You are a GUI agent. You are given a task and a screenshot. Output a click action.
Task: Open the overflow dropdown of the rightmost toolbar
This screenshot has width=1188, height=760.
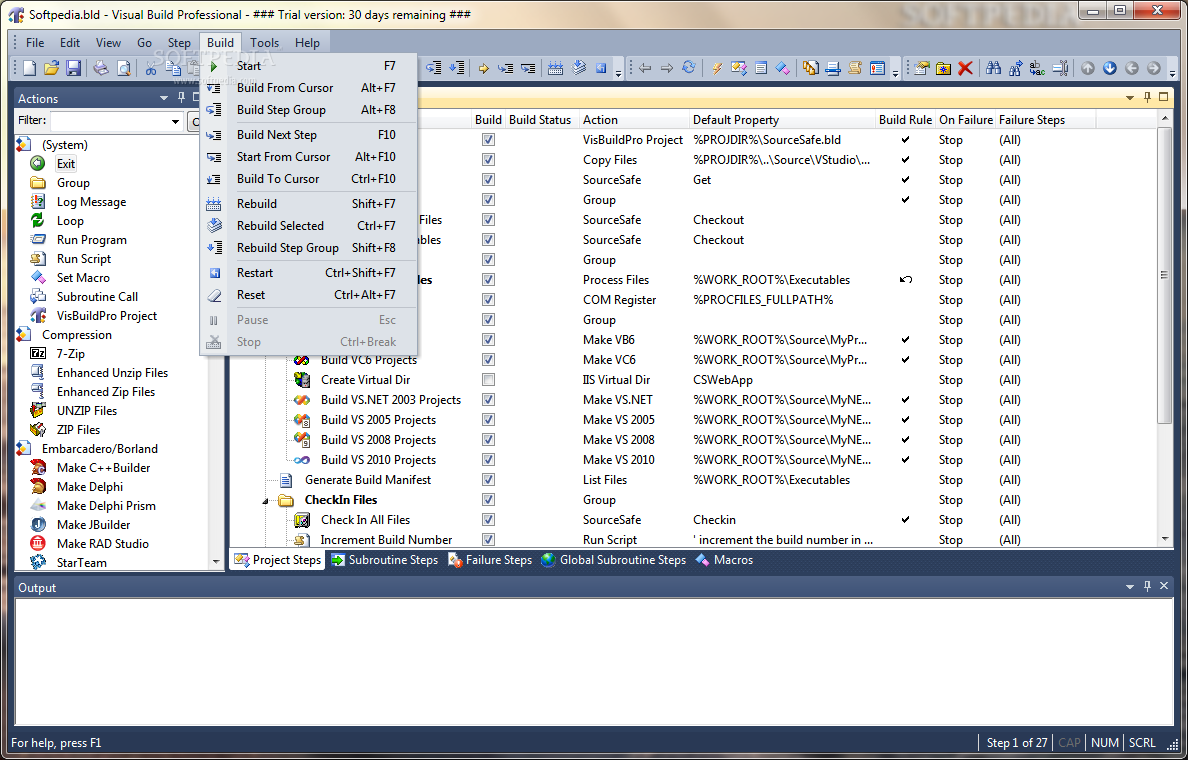(x=1173, y=73)
